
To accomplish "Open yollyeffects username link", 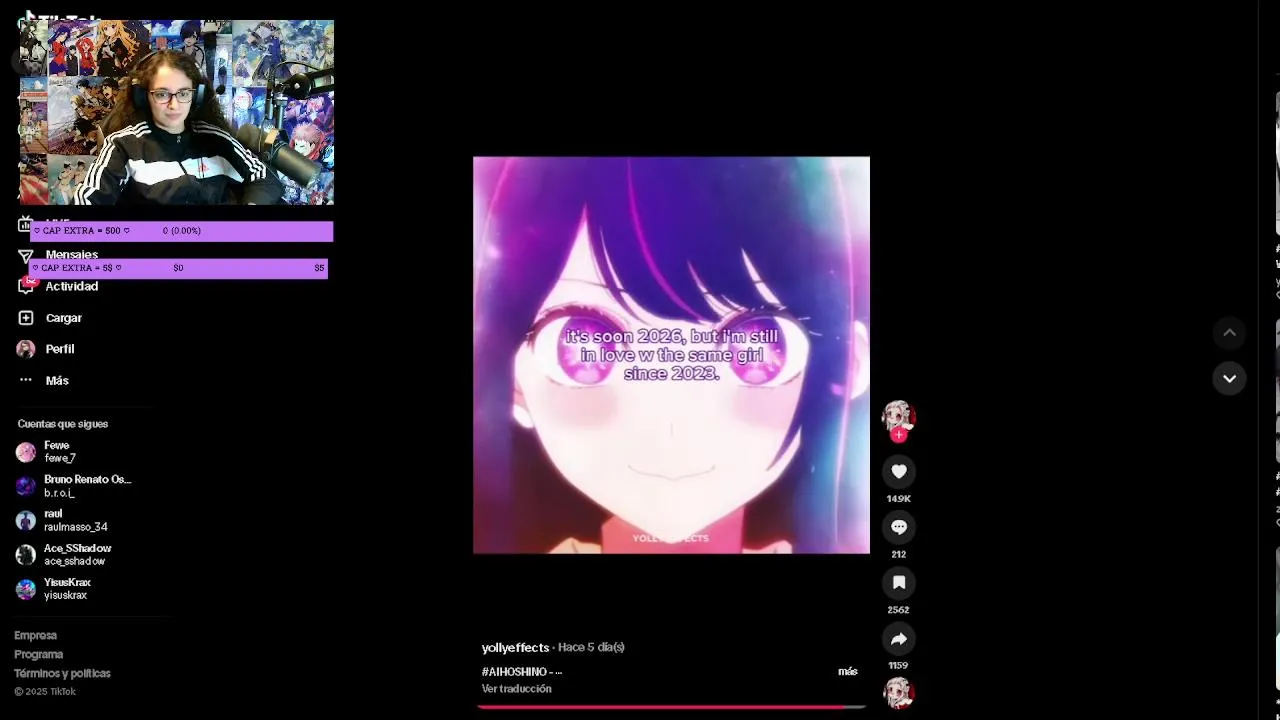I will click(515, 648).
